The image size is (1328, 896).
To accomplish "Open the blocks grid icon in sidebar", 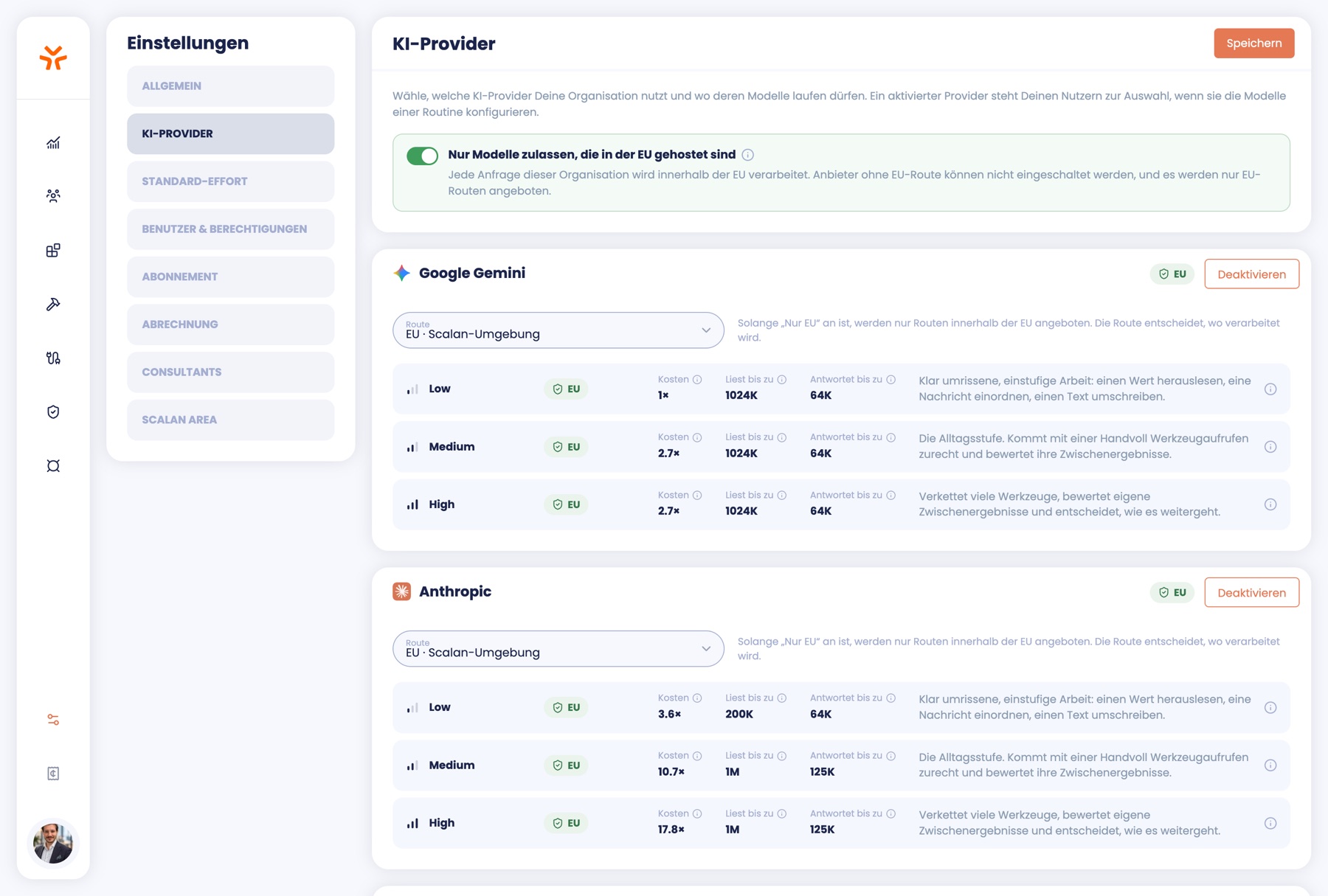I will (x=53, y=250).
